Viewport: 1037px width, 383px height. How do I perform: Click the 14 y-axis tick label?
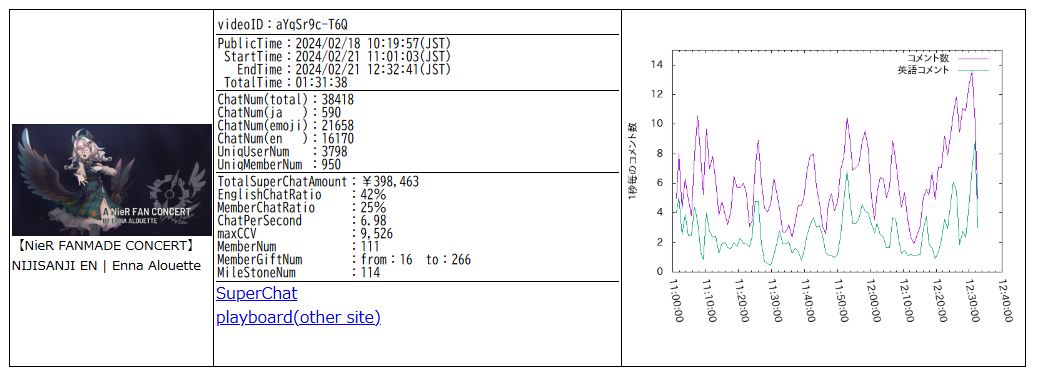(657, 65)
